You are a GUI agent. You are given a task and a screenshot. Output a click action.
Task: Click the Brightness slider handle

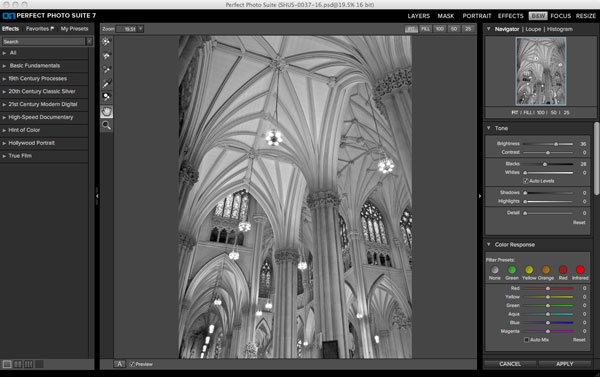click(556, 144)
